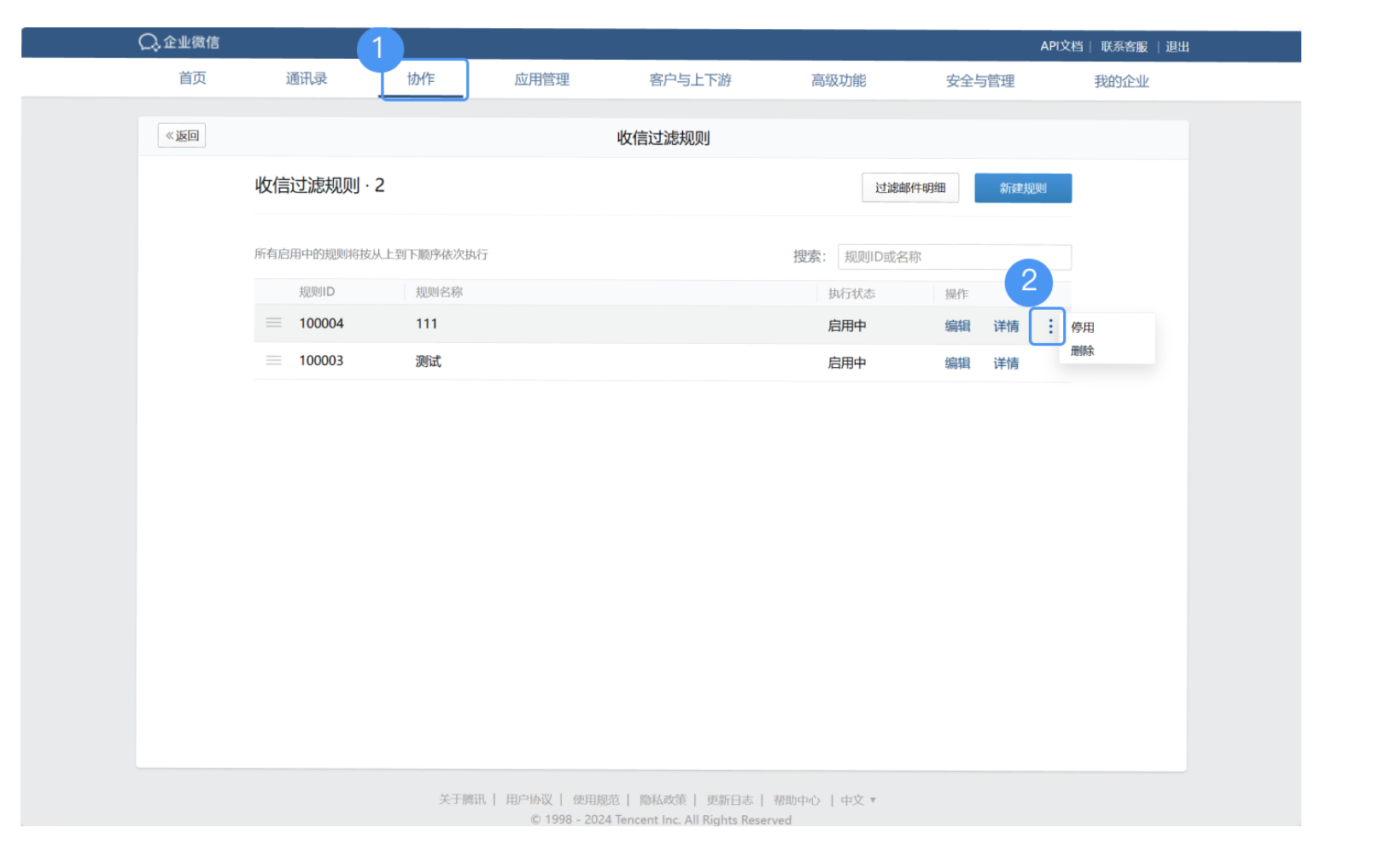Open the 安全与管理 section
Screen dimensions: 1379x868
click(979, 80)
